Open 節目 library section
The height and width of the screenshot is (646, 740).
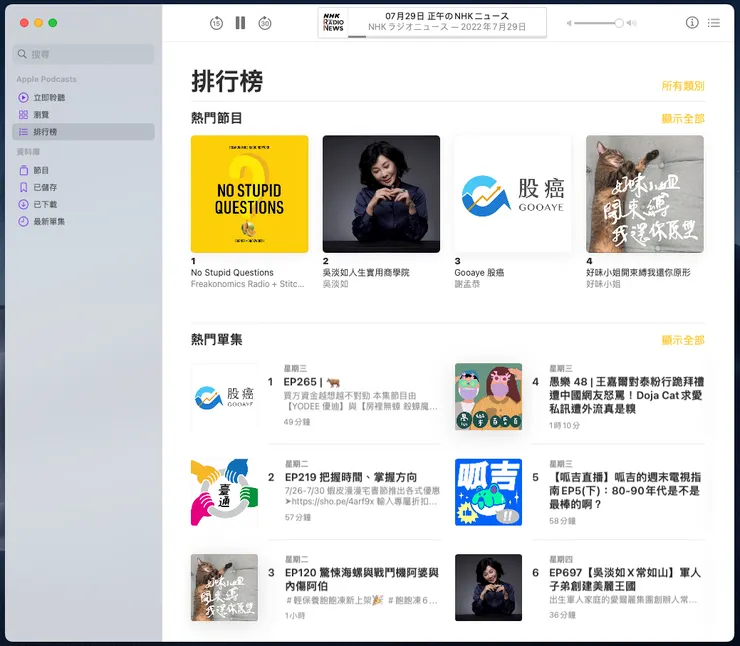(x=84, y=170)
